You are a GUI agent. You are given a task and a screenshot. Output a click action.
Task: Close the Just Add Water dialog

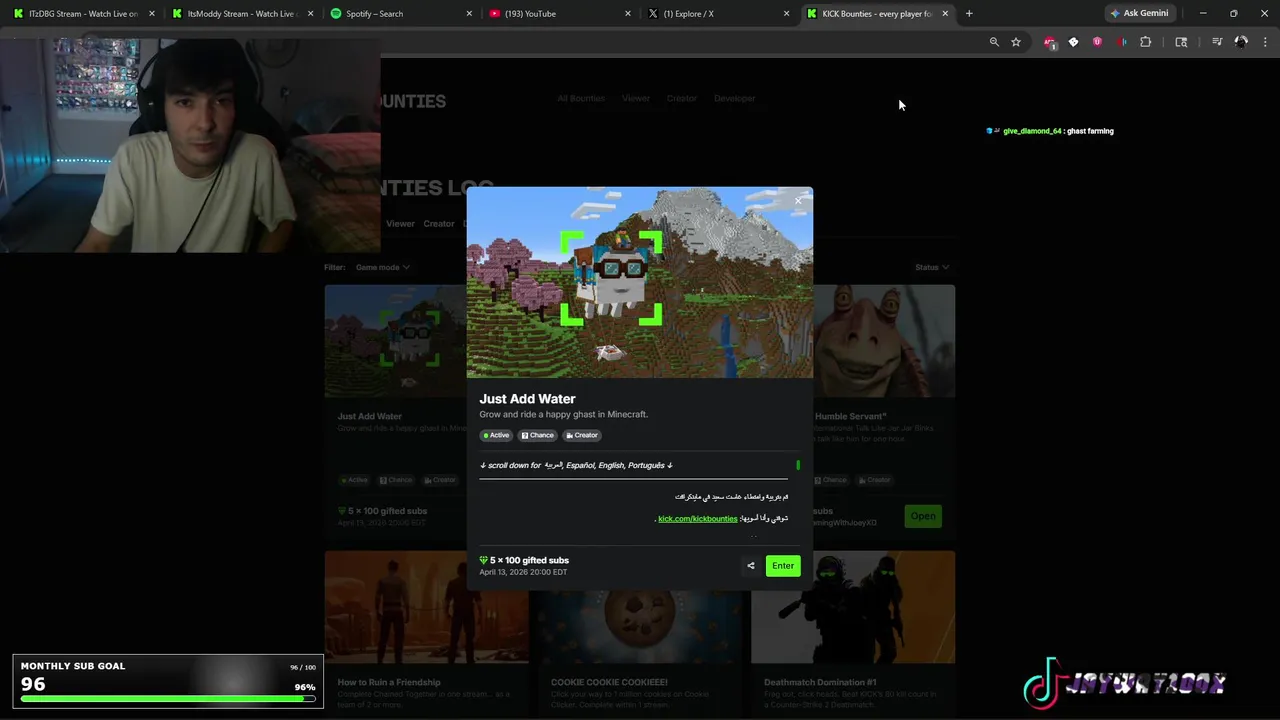(x=798, y=201)
